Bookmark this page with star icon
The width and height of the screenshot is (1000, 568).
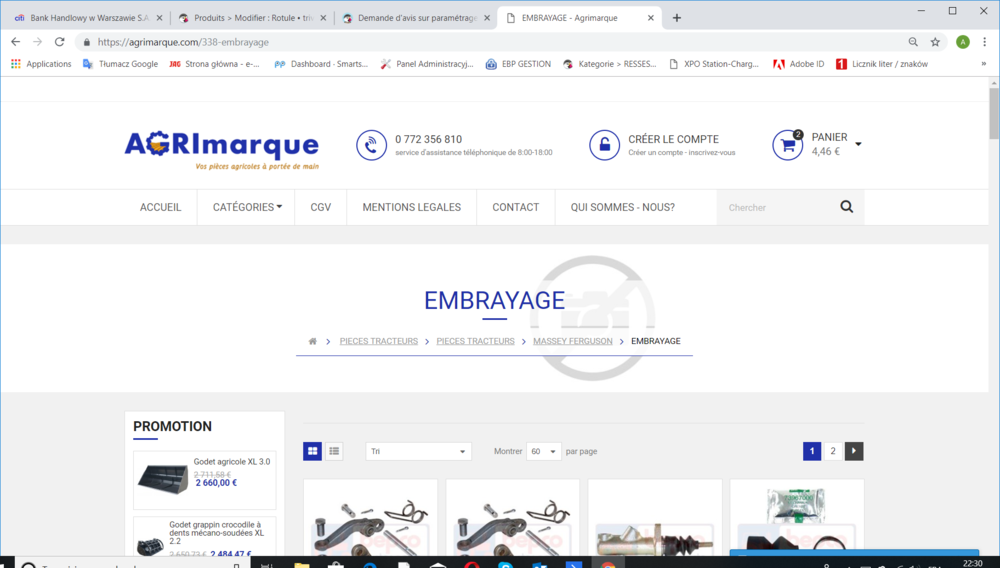[x=935, y=42]
